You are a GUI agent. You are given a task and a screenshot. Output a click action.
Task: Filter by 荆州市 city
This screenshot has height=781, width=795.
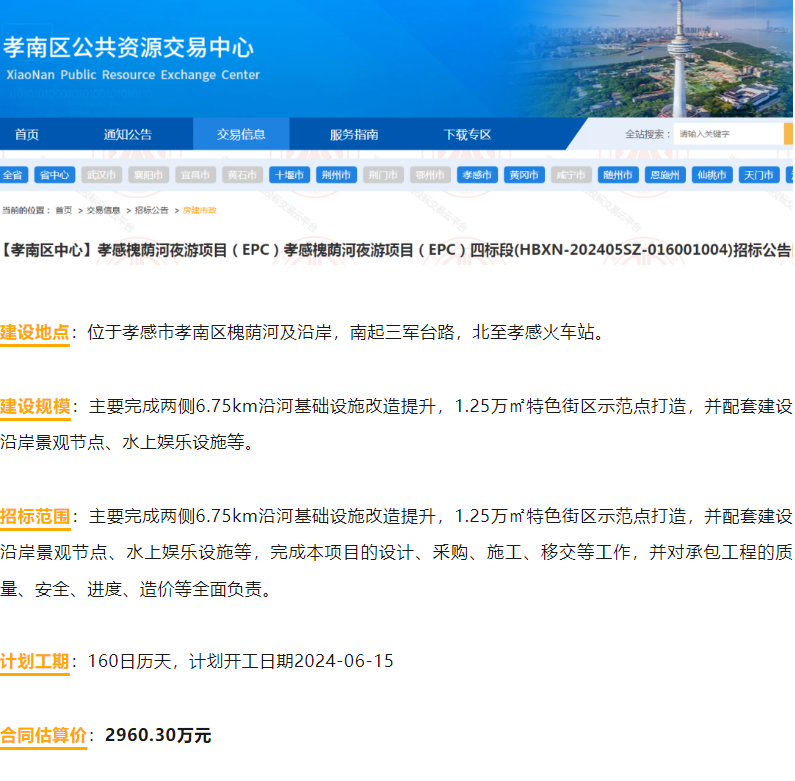335,175
